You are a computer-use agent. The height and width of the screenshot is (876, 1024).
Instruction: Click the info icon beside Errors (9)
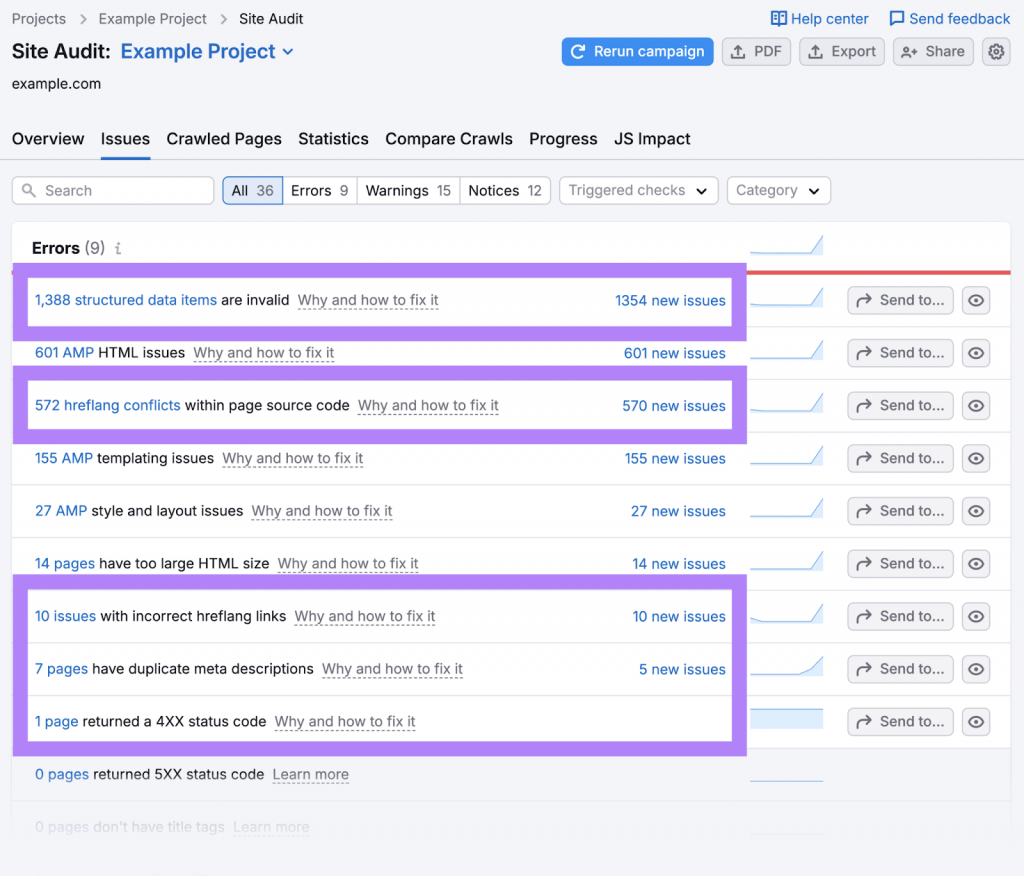(118, 248)
